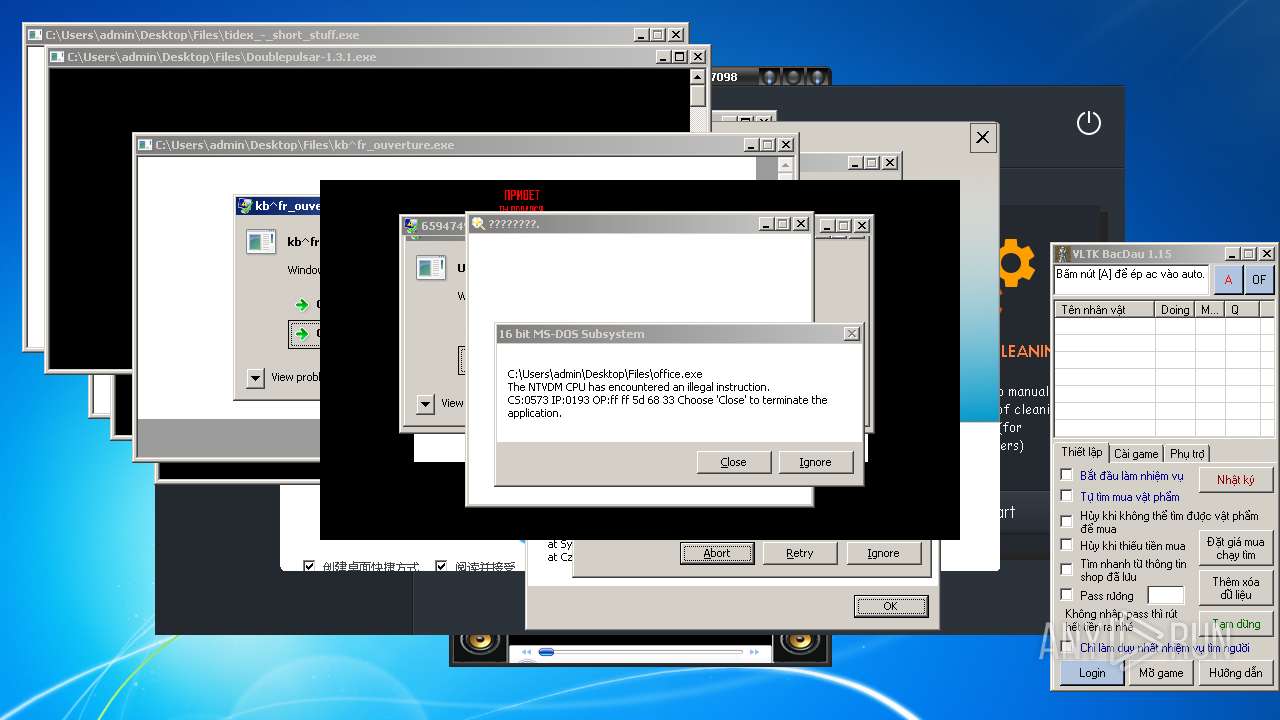This screenshot has width=1280, height=720.
Task: Click Doublepulsar console scrollbar up arrow
Action: pos(698,76)
